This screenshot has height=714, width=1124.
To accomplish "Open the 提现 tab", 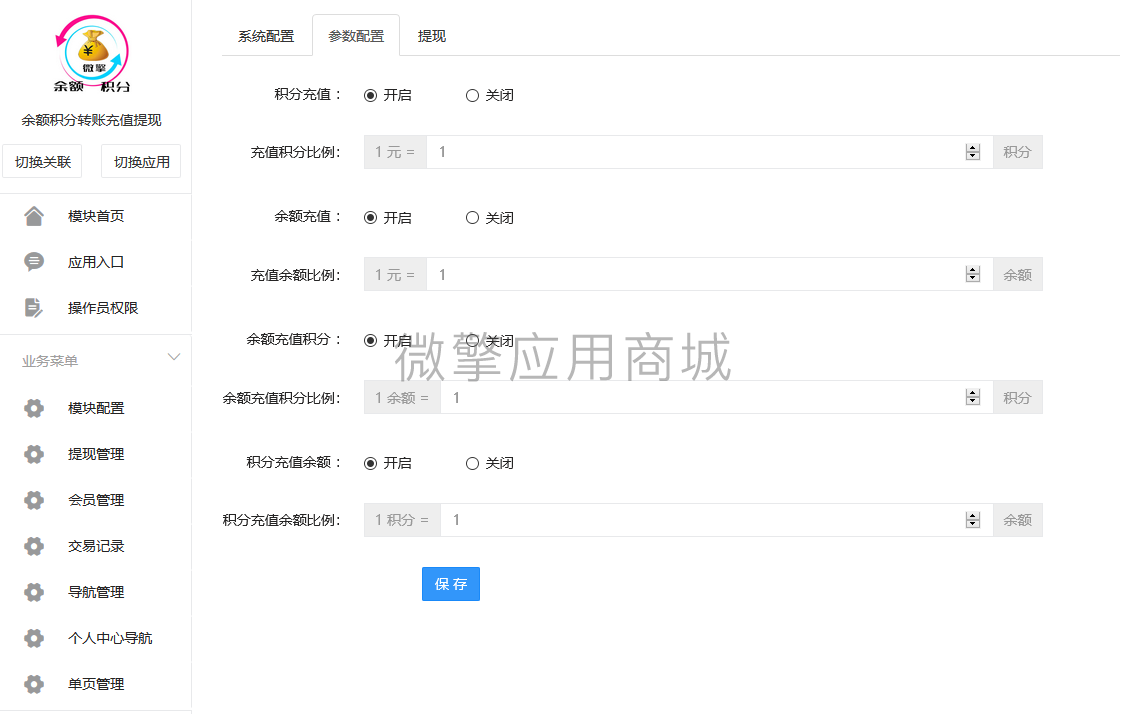I will pos(431,35).
